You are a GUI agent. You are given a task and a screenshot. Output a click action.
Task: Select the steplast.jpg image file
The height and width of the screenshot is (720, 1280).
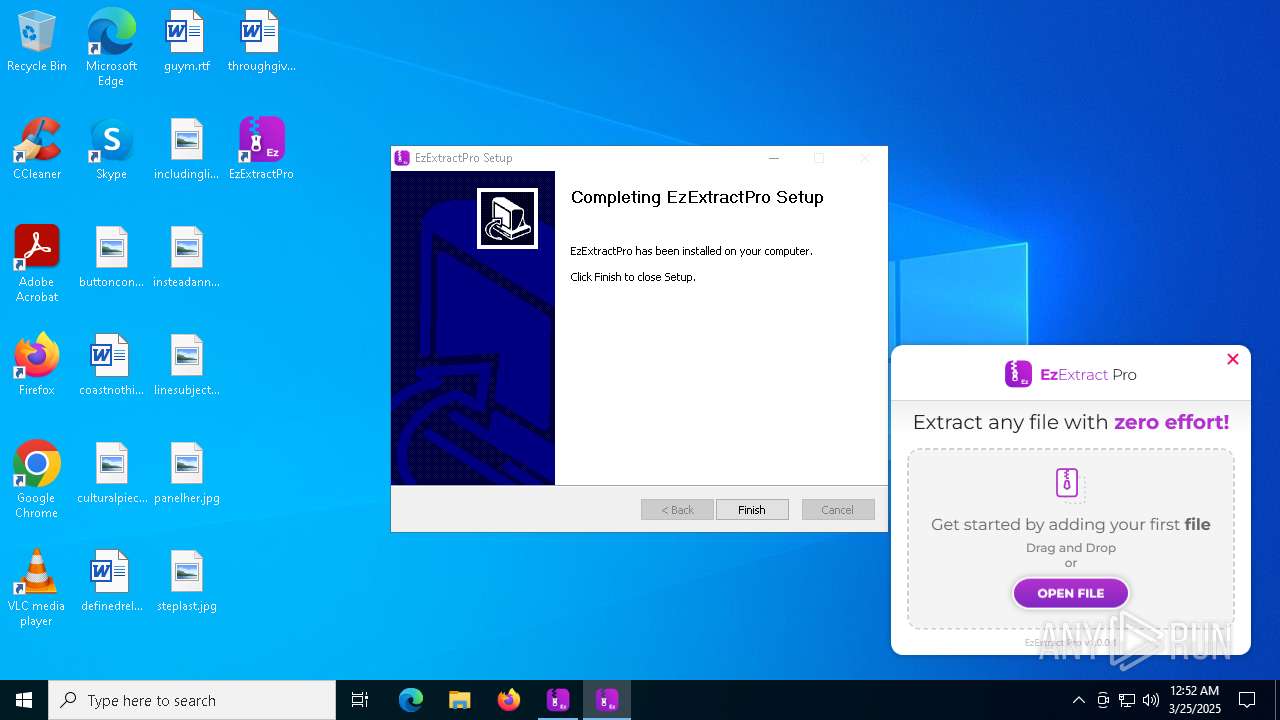(x=187, y=582)
